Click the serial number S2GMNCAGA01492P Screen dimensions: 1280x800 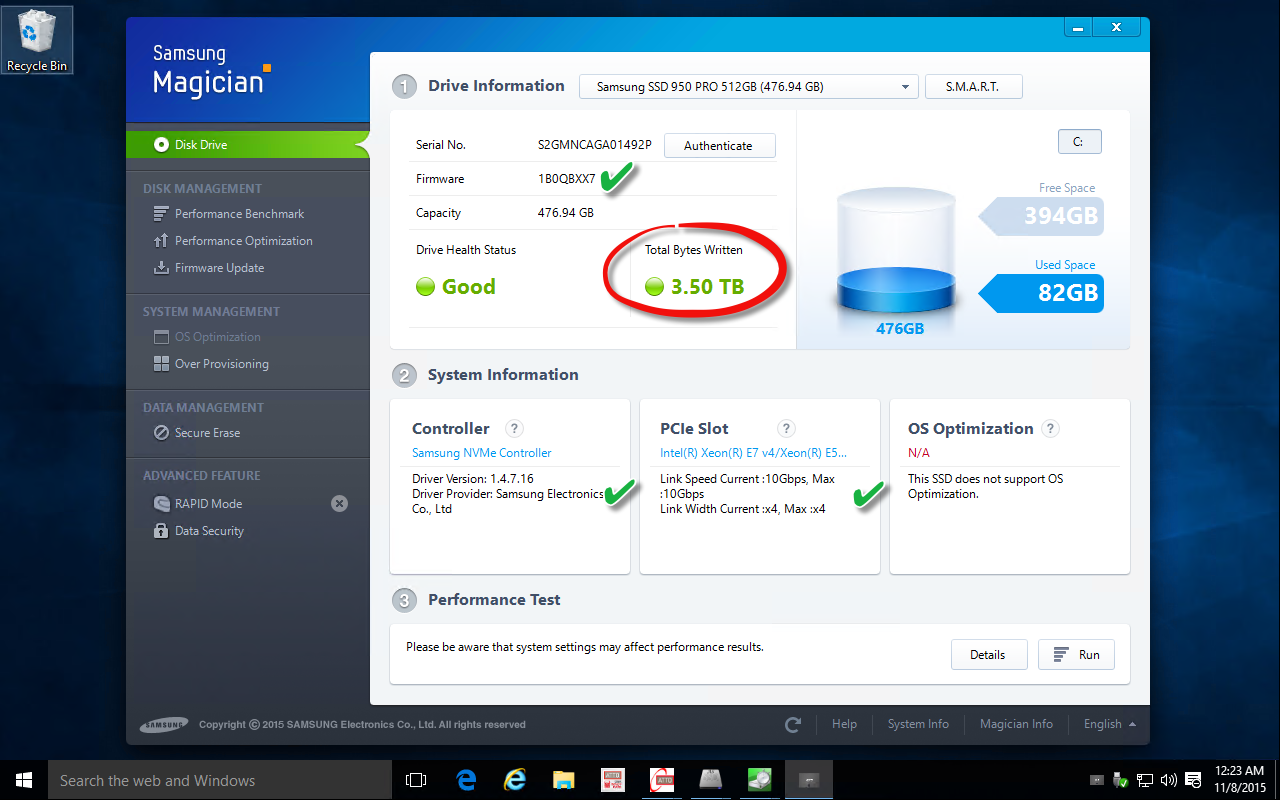(x=595, y=145)
